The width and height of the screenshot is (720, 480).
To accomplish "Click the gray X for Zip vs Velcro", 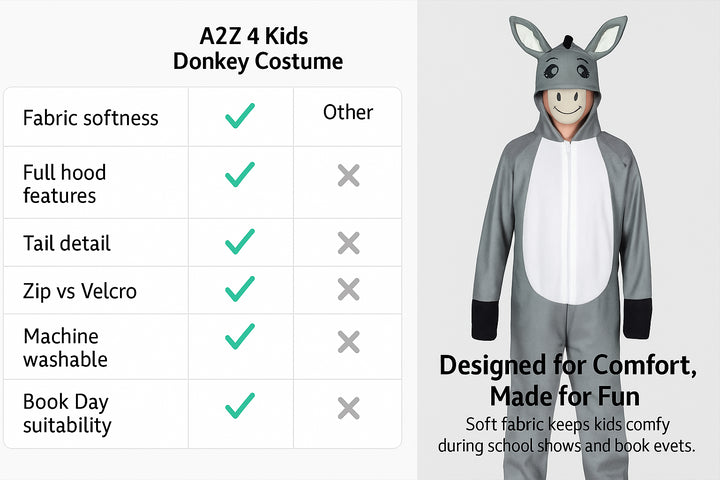I will coord(349,289).
